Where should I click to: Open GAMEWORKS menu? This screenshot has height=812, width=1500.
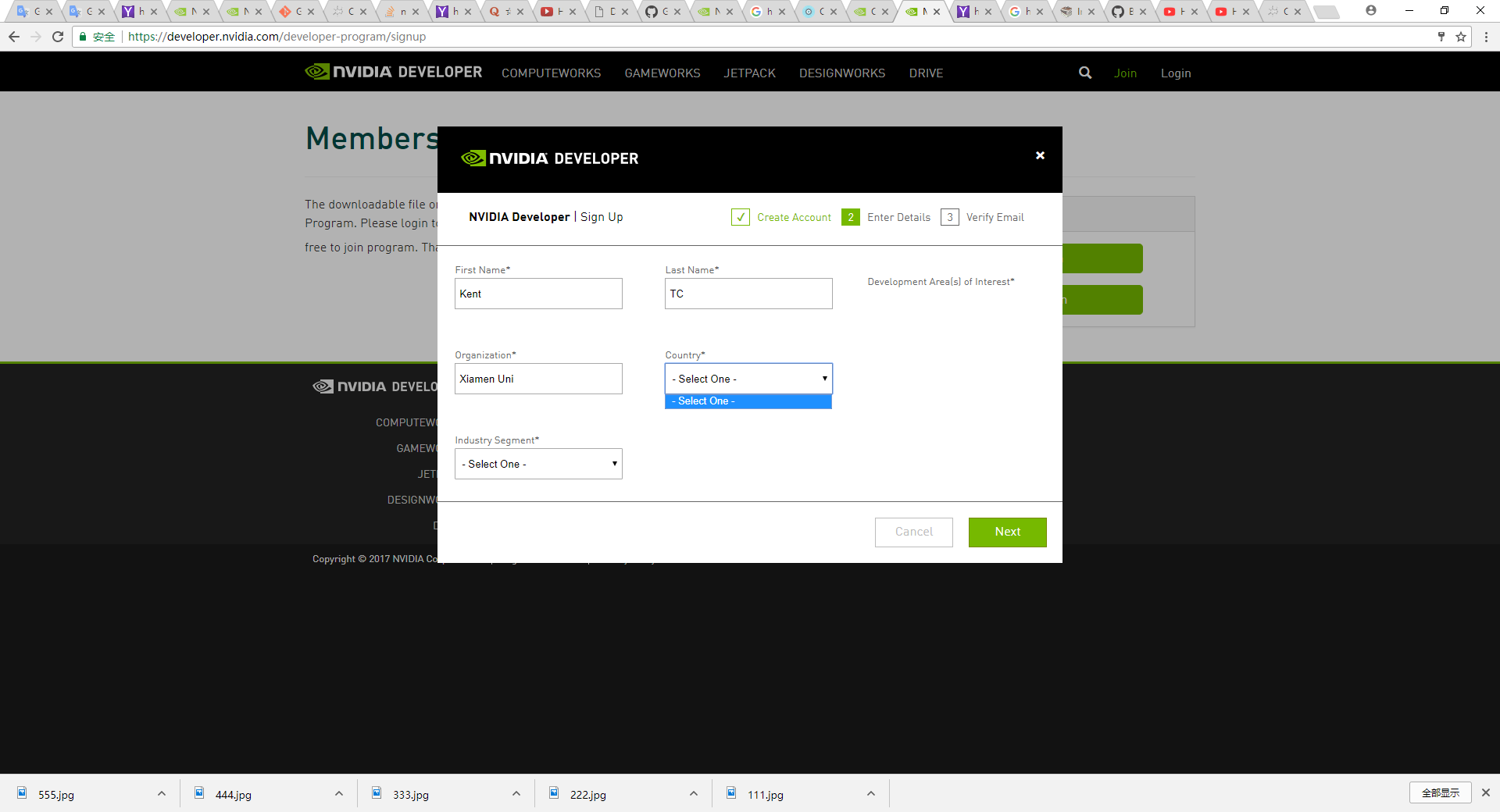click(x=662, y=73)
